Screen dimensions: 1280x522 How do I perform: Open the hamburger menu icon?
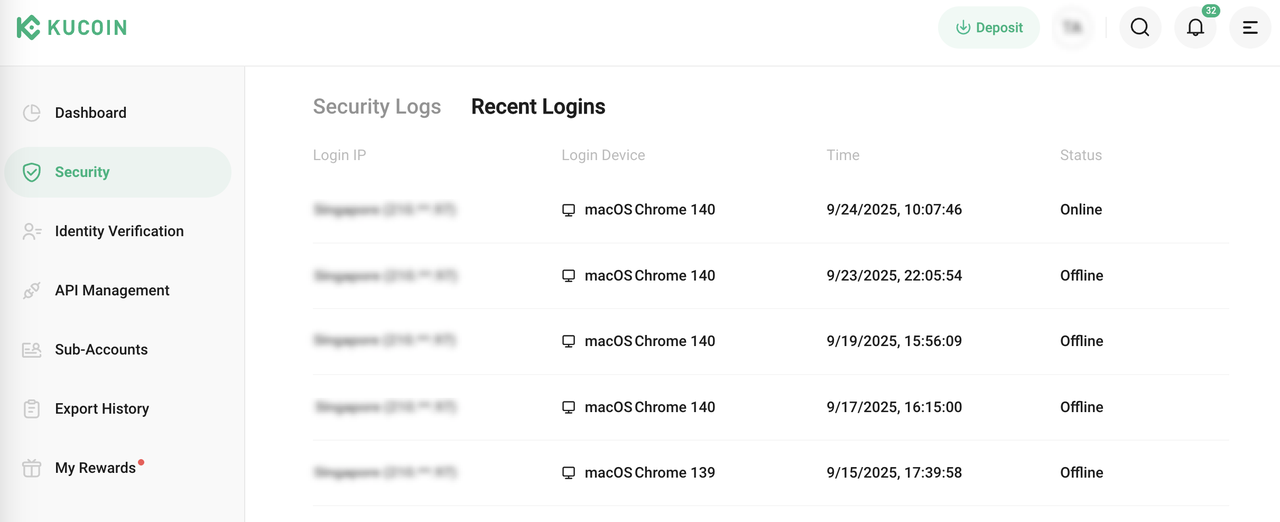coord(1250,28)
